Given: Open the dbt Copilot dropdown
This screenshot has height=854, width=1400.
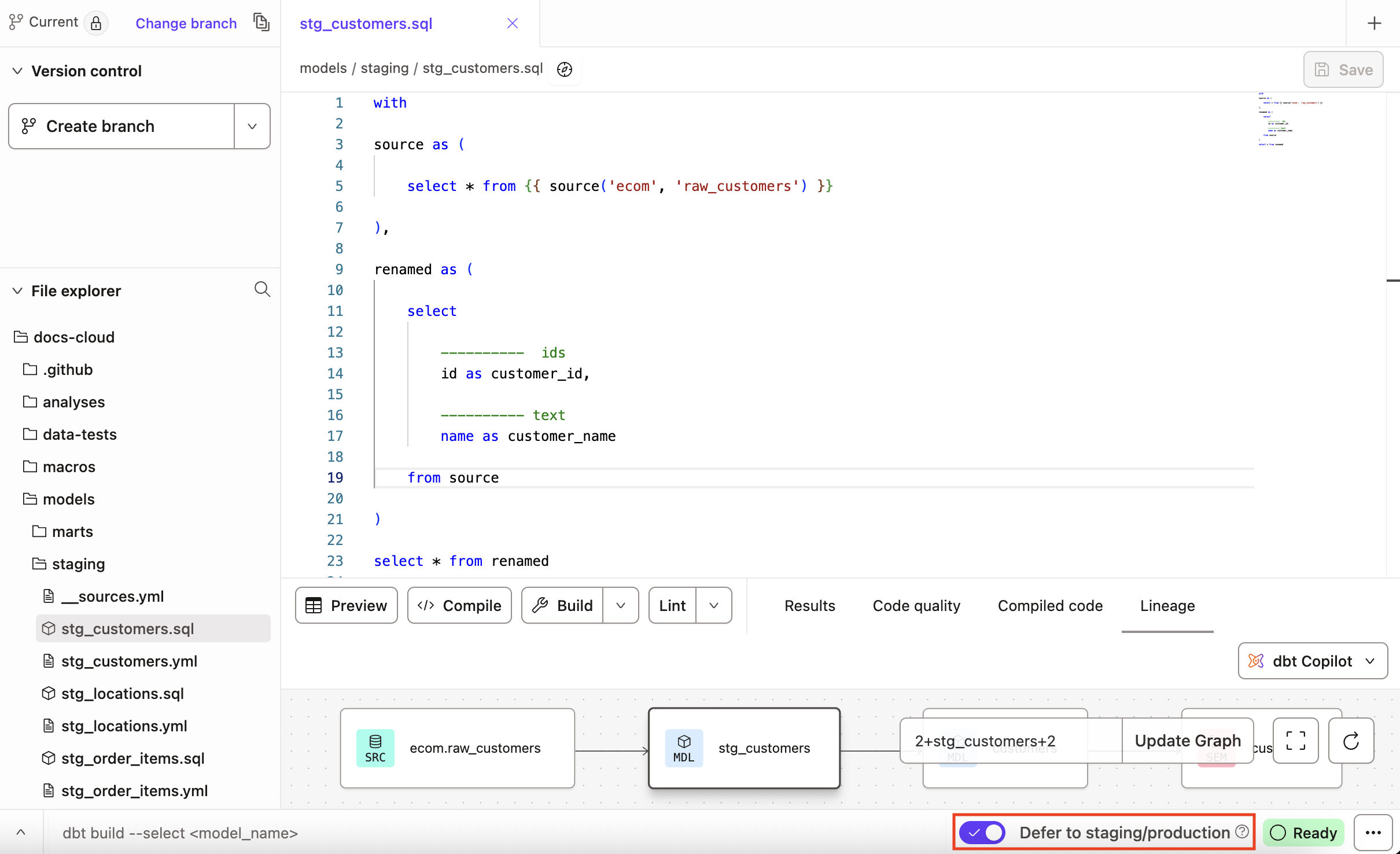Looking at the screenshot, I should 1369,661.
